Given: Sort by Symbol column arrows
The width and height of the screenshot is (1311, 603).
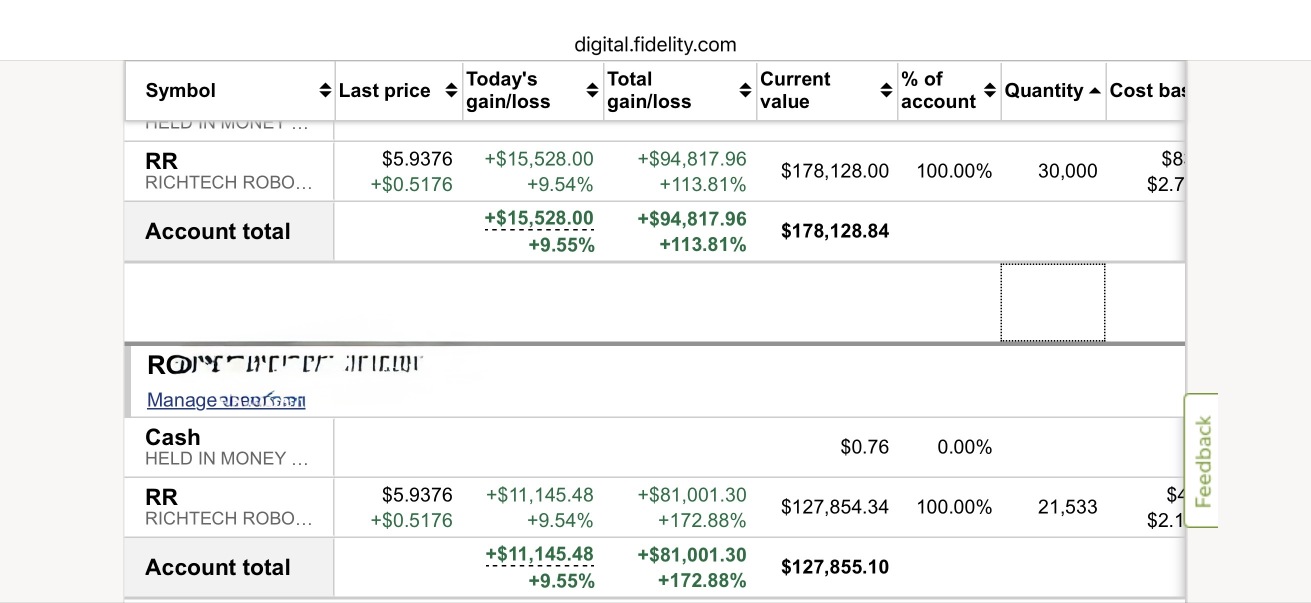Looking at the screenshot, I should 324,91.
